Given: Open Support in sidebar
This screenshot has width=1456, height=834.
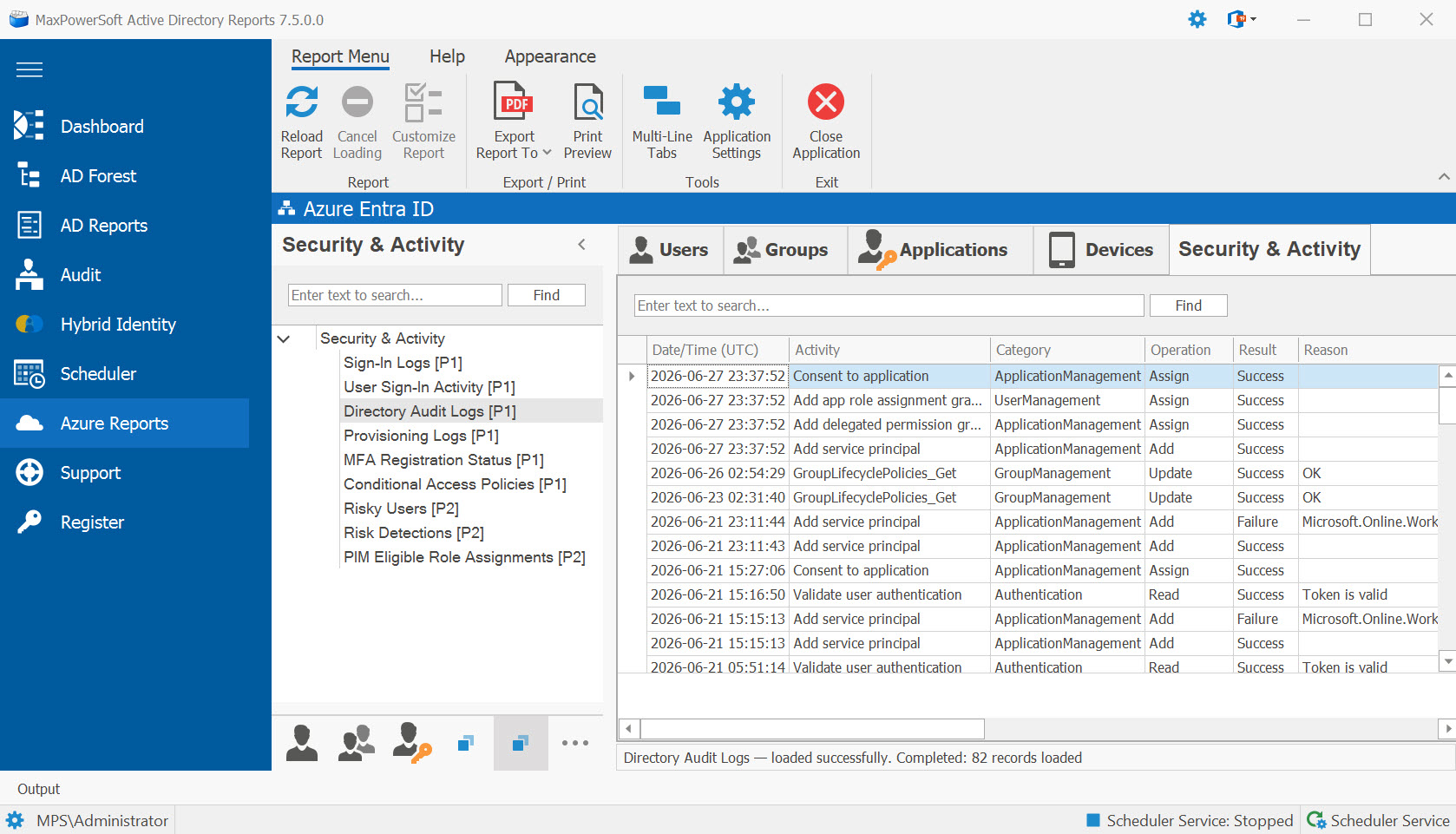Looking at the screenshot, I should click(124, 472).
